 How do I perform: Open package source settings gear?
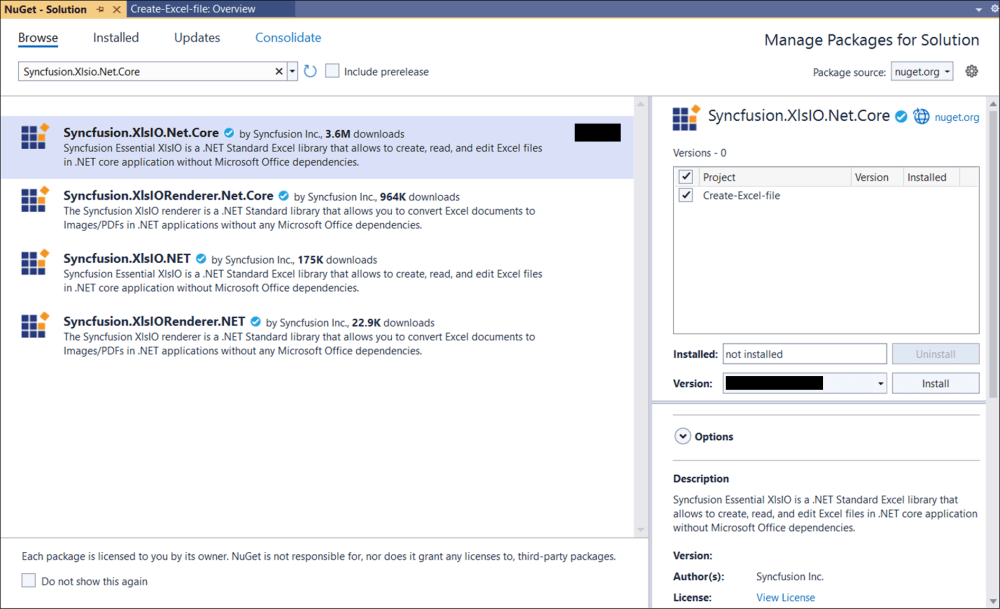pyautogui.click(x=971, y=71)
